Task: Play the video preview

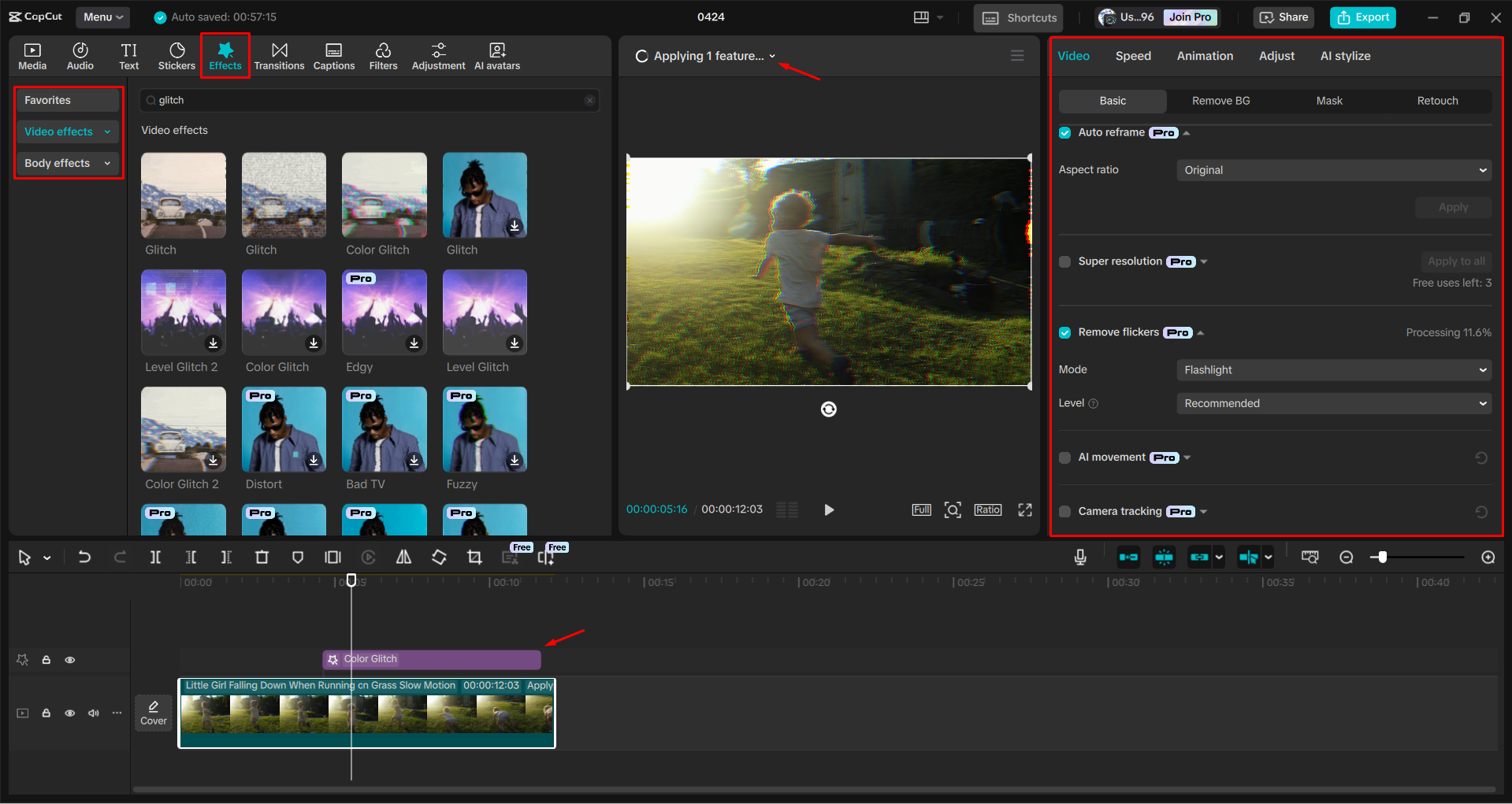Action: 828,510
